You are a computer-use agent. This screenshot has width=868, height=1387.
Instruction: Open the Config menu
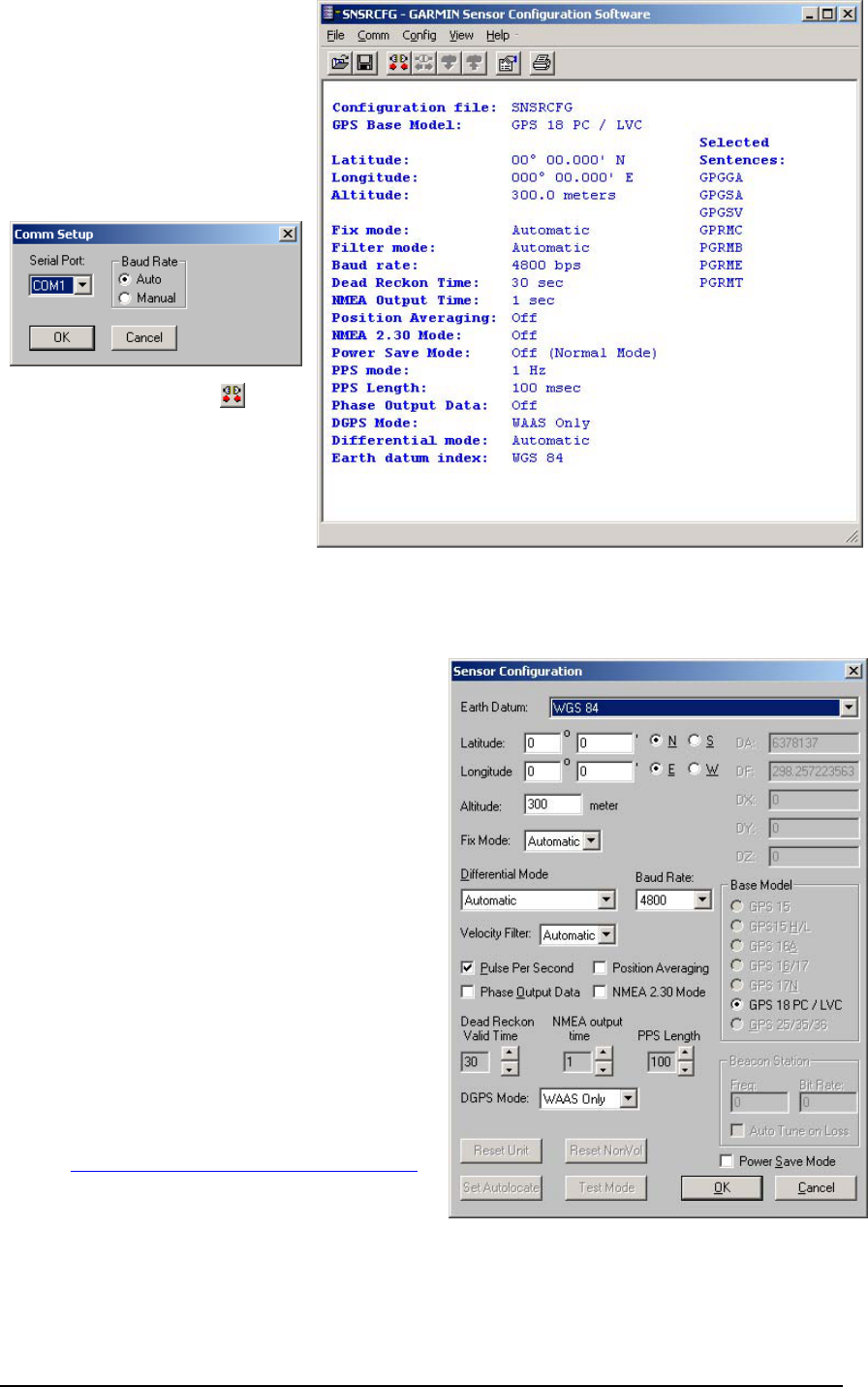(419, 35)
